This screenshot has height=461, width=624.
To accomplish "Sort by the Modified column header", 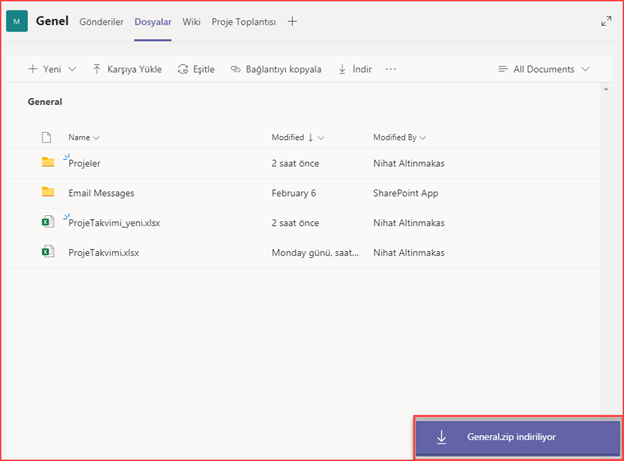I will tap(298, 137).
